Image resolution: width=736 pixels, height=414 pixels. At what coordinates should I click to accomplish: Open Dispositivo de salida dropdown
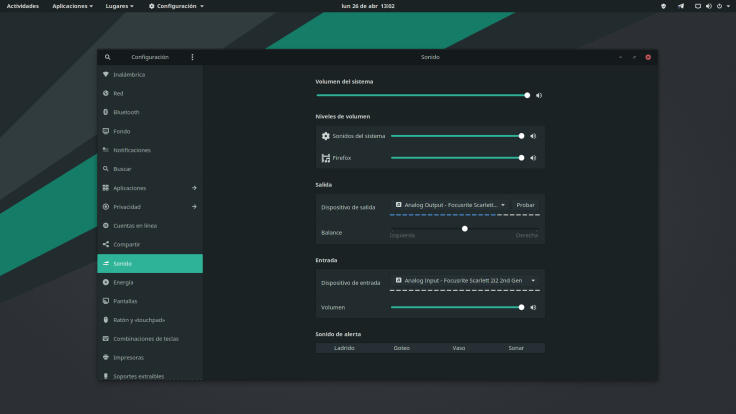(x=450, y=205)
